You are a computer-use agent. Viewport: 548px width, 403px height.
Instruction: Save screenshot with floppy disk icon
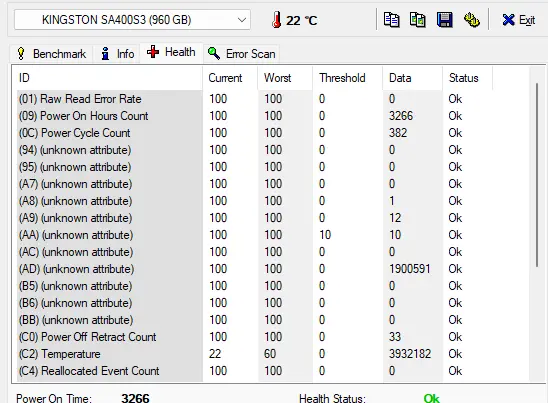pyautogui.click(x=445, y=20)
